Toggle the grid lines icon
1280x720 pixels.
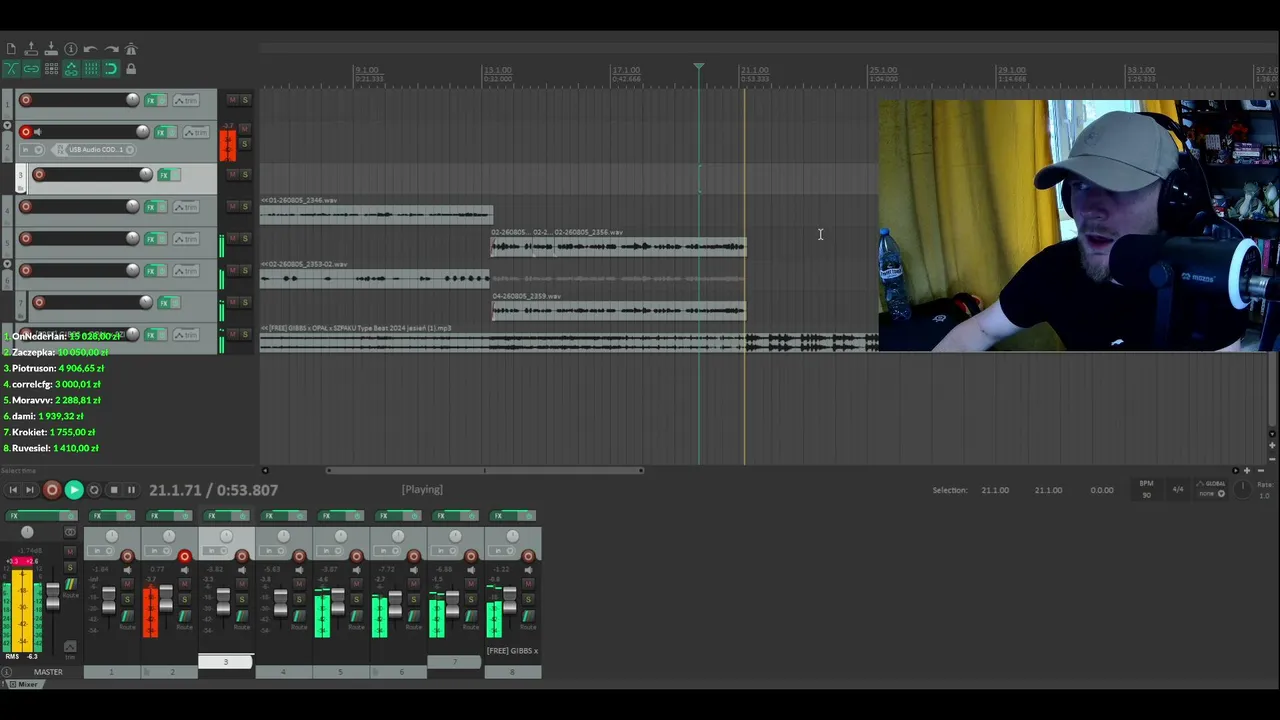pyautogui.click(x=90, y=69)
